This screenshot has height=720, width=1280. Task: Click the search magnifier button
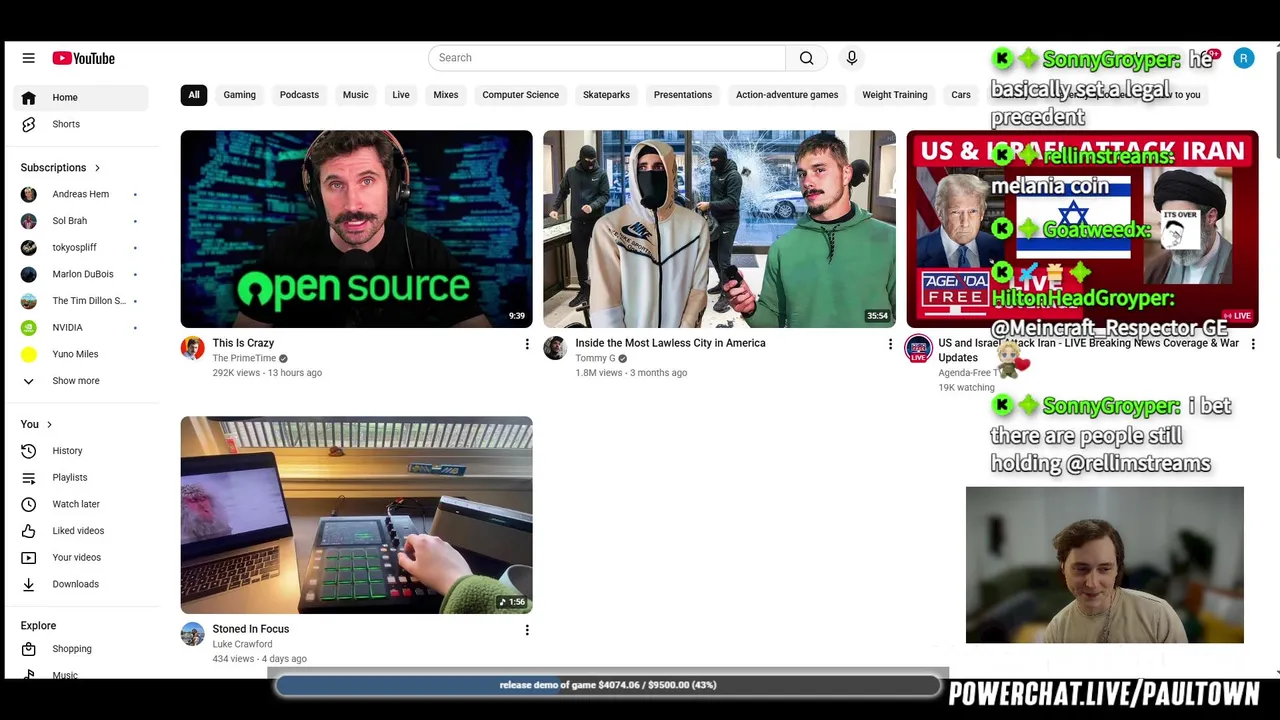806,58
